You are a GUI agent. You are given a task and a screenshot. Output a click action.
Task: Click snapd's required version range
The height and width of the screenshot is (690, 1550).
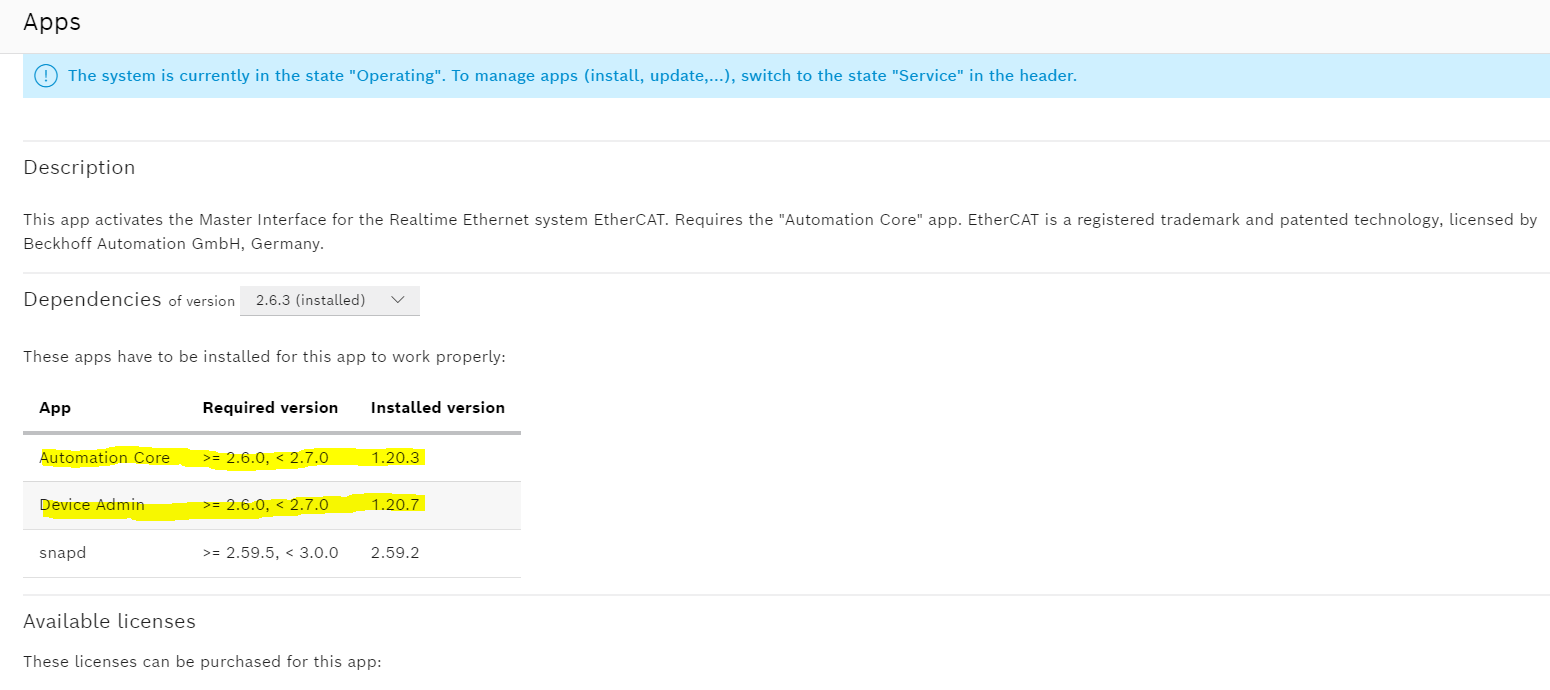(x=270, y=552)
